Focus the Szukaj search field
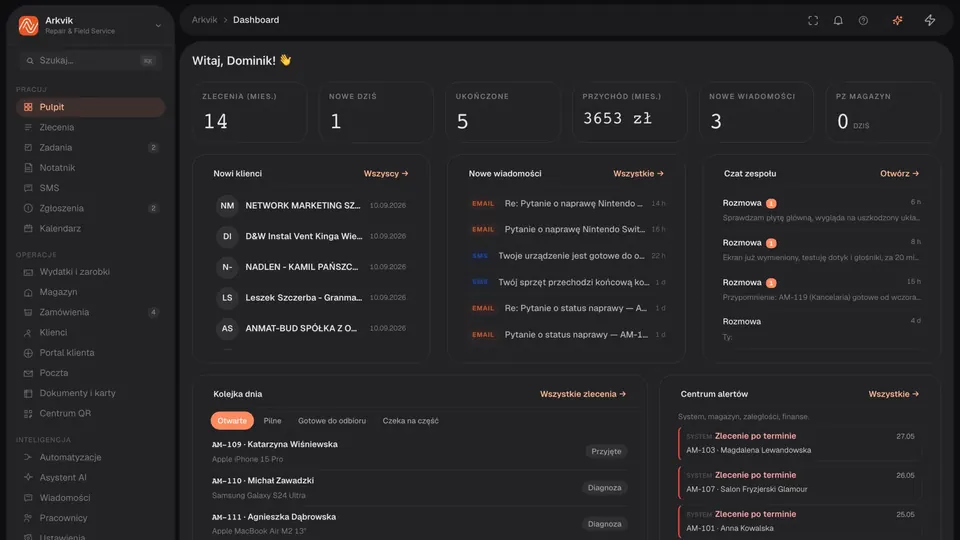Screen dimensions: 960x540 pyautogui.click(x=89, y=61)
